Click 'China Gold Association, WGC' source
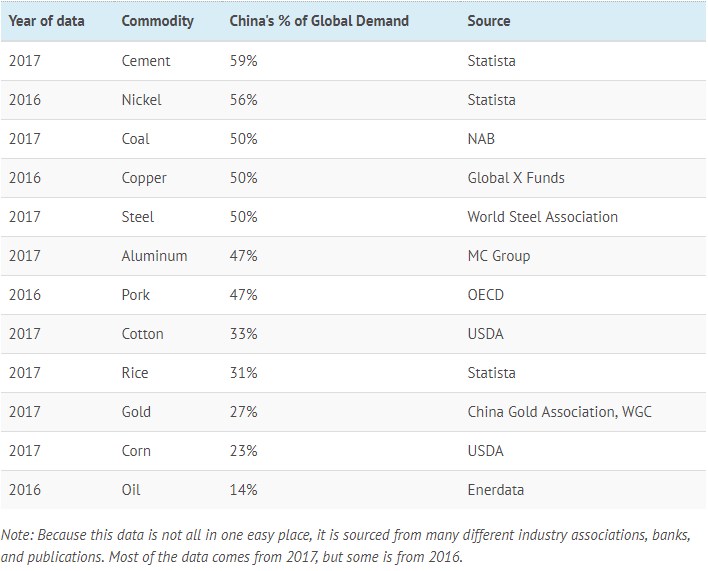This screenshot has height=571, width=708. 559,412
